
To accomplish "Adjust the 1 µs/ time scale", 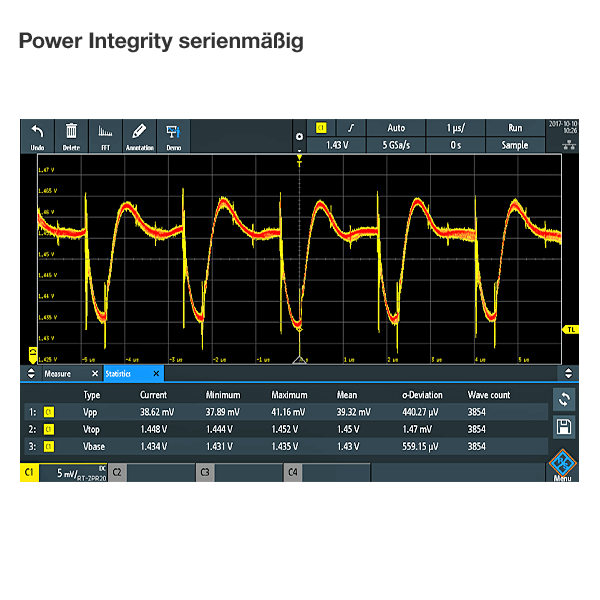I will (456, 128).
